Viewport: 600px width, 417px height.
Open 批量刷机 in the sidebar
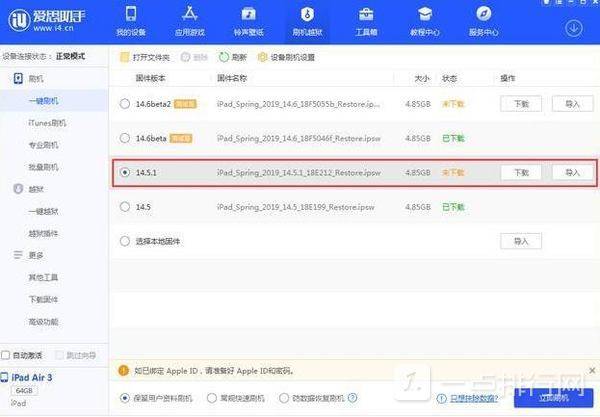[43, 167]
